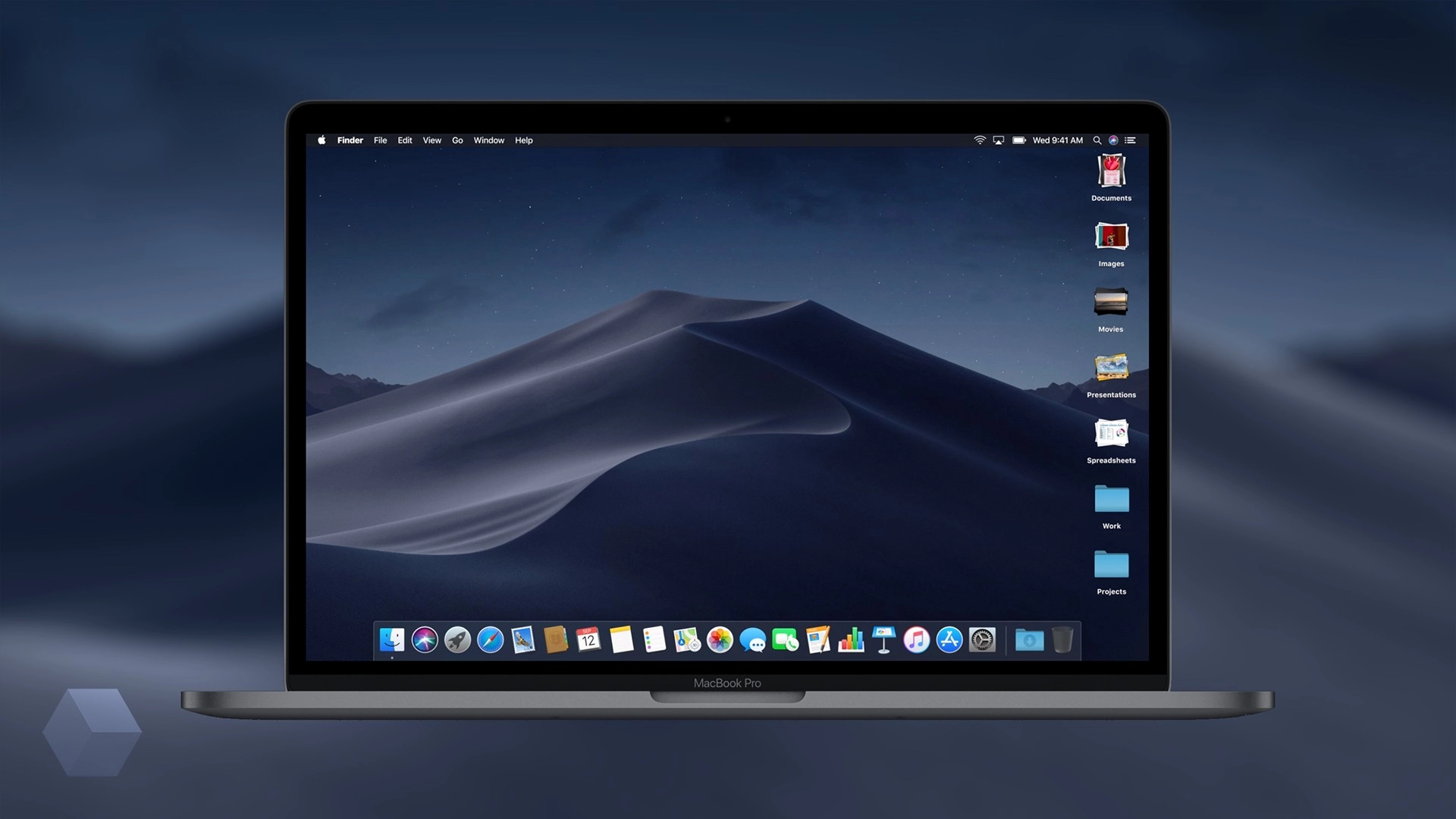Launch Numbers spreadsheet app
Screen dimensions: 1456x819
coord(850,641)
